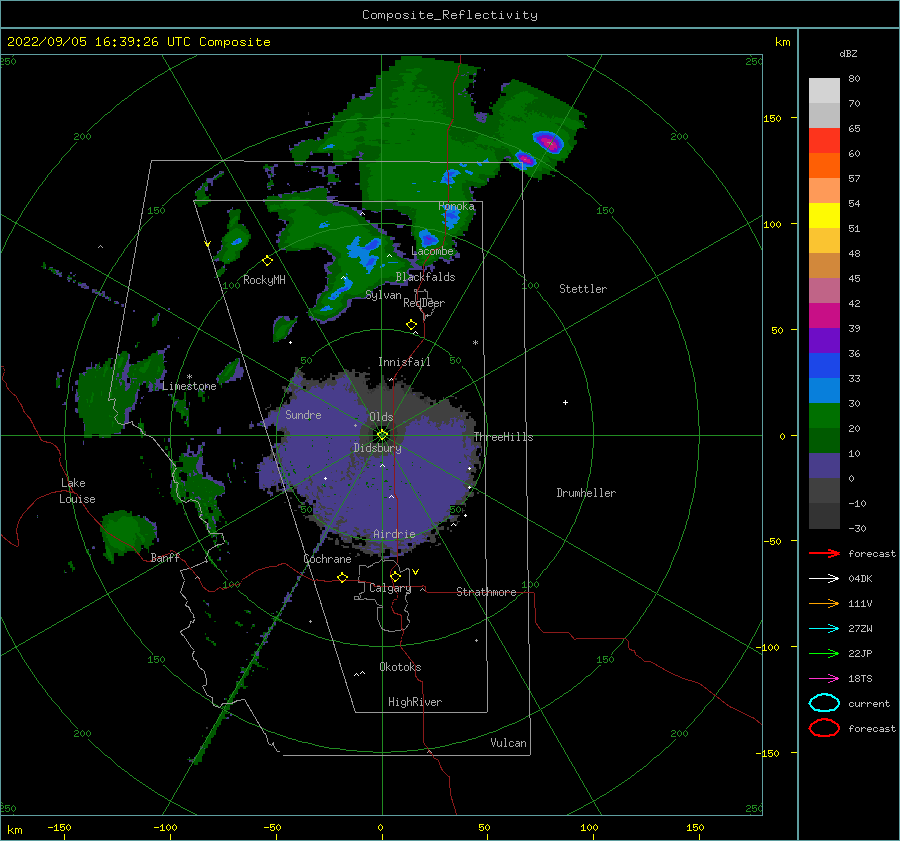Click the Drumheller city label

(586, 493)
